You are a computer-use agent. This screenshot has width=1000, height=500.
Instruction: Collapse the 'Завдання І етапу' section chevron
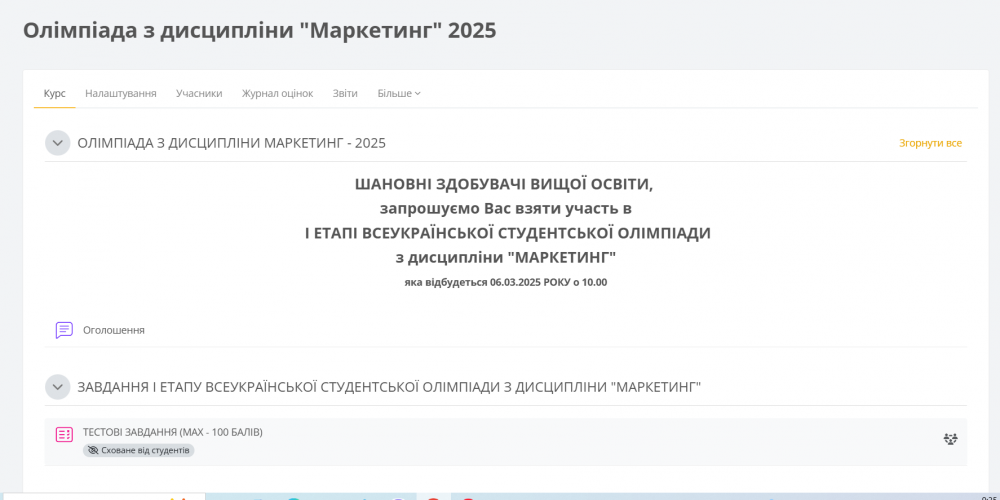pyautogui.click(x=57, y=387)
